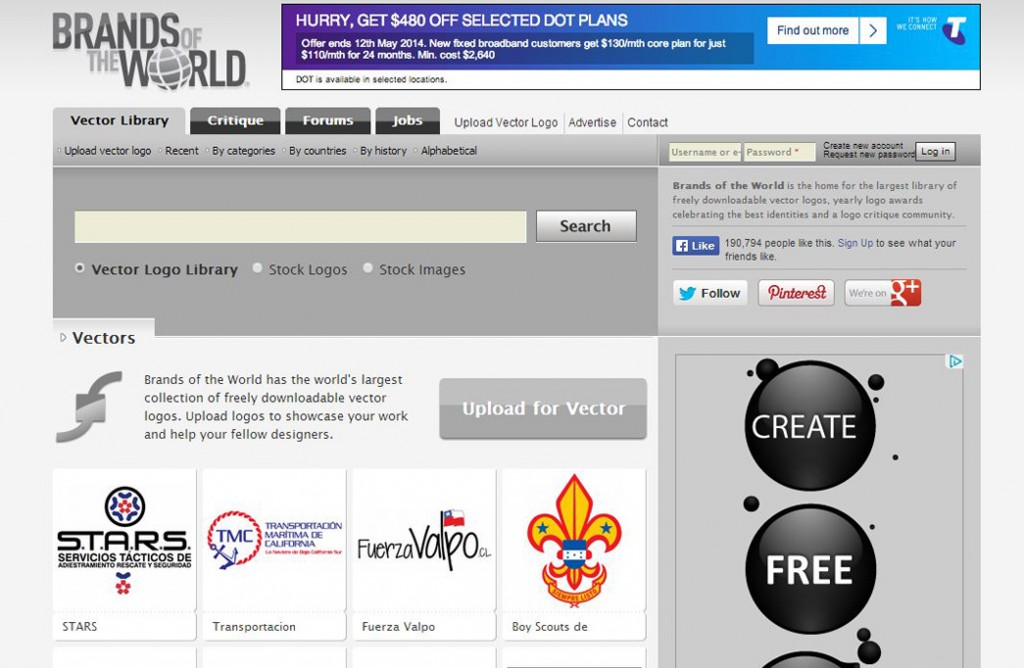The height and width of the screenshot is (668, 1024).
Task: Follow on Twitter
Action: (x=710, y=293)
